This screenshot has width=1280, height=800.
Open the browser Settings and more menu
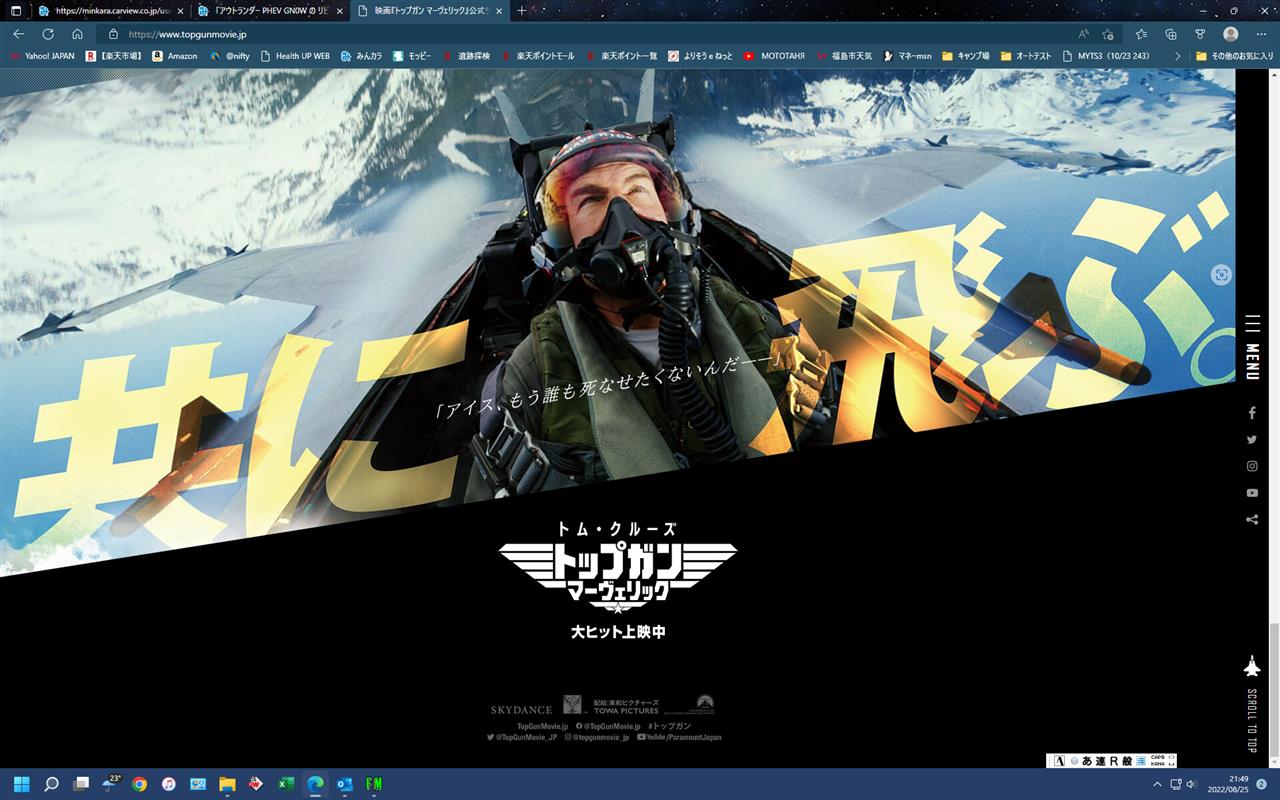tap(1261, 34)
